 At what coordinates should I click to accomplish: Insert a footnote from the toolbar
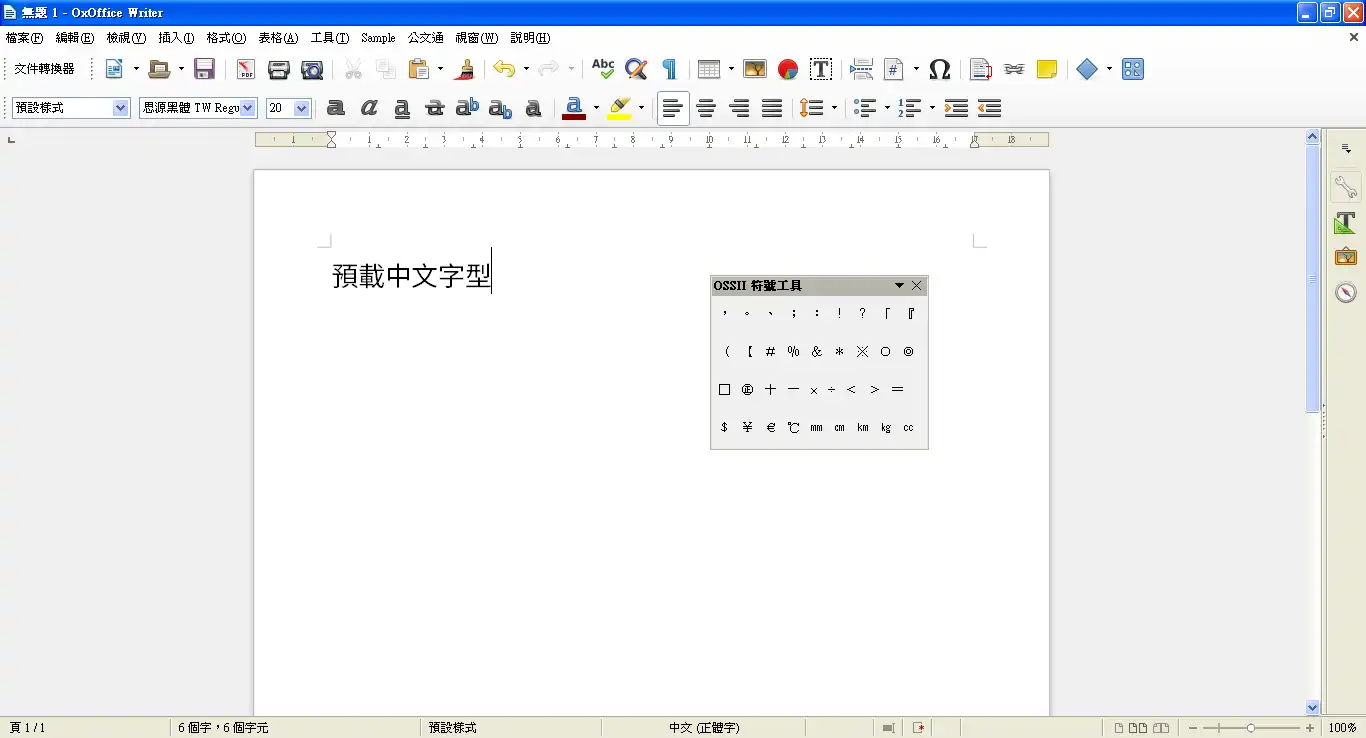coord(981,69)
